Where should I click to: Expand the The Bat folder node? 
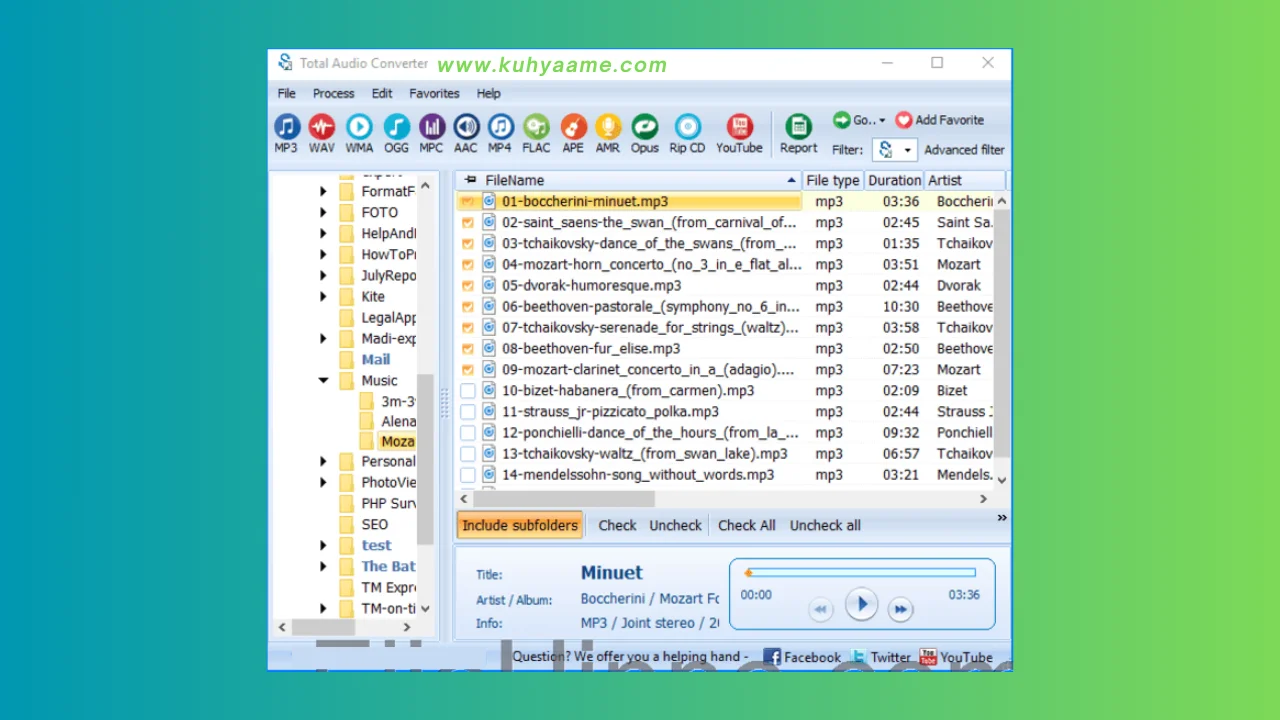coord(323,566)
